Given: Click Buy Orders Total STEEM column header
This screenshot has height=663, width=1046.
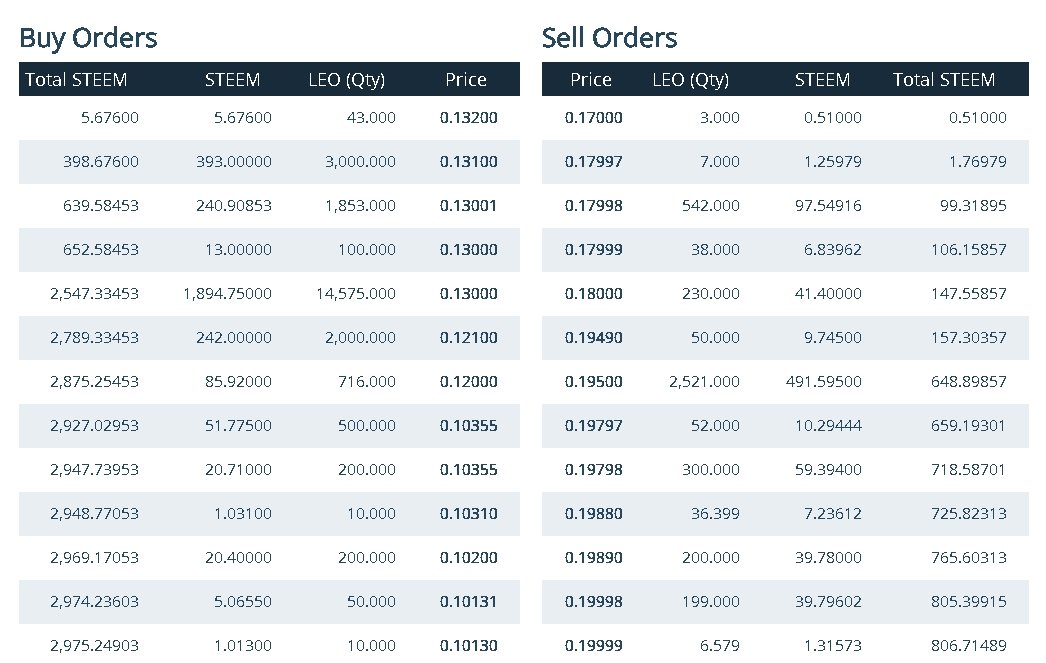Looking at the screenshot, I should coord(76,80).
